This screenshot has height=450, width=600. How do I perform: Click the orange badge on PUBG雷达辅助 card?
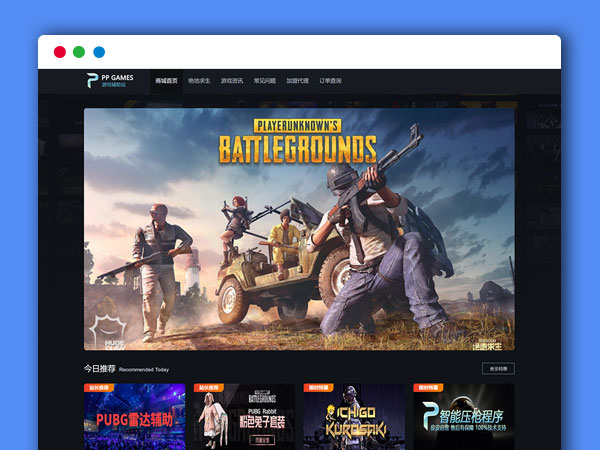click(97, 388)
